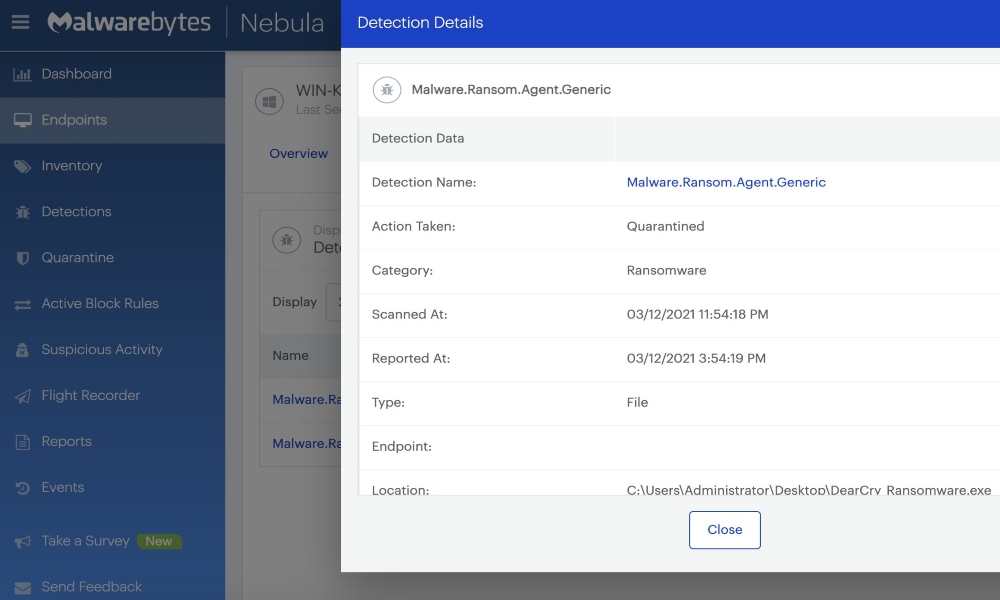Click the Dashboard bar chart icon

click(x=22, y=75)
